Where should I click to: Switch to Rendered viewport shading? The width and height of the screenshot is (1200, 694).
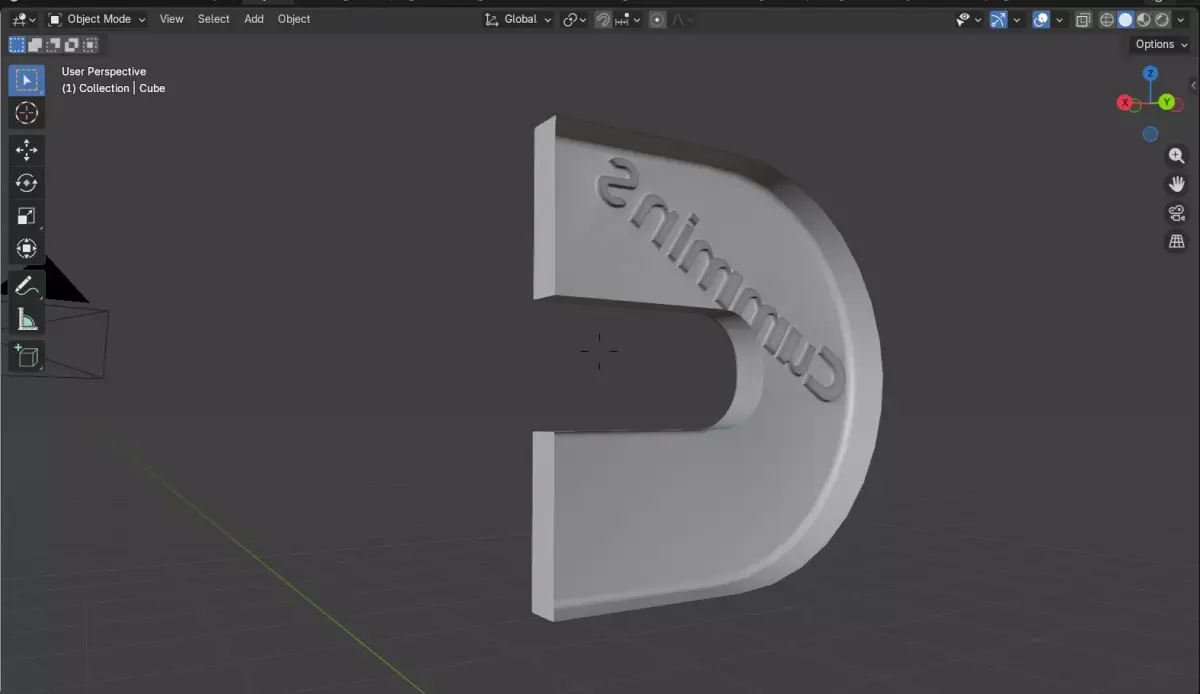pyautogui.click(x=1162, y=19)
